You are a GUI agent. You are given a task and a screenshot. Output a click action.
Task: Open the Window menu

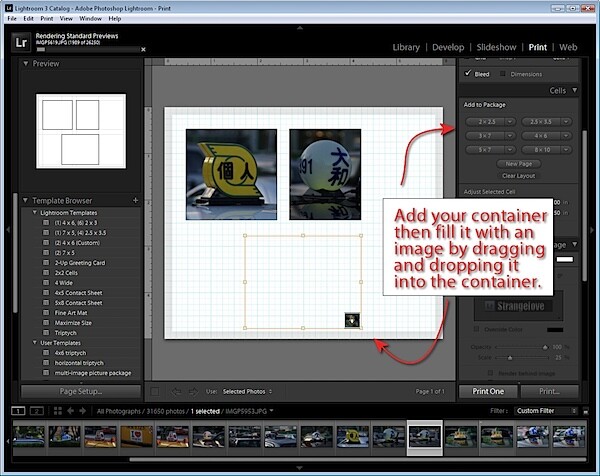pyautogui.click(x=90, y=18)
